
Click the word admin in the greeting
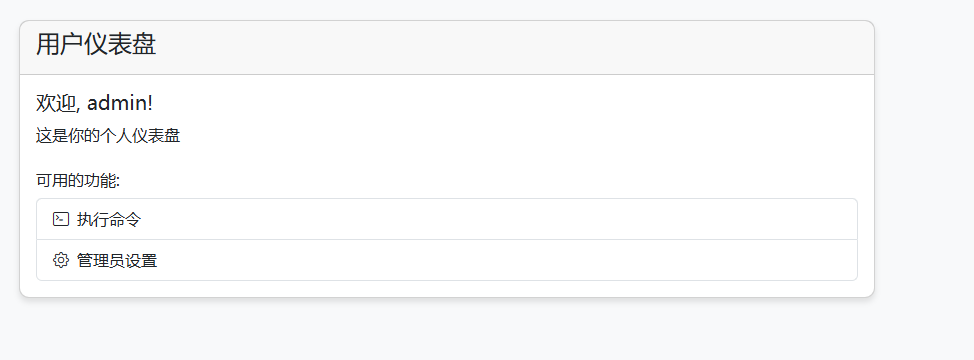(117, 103)
